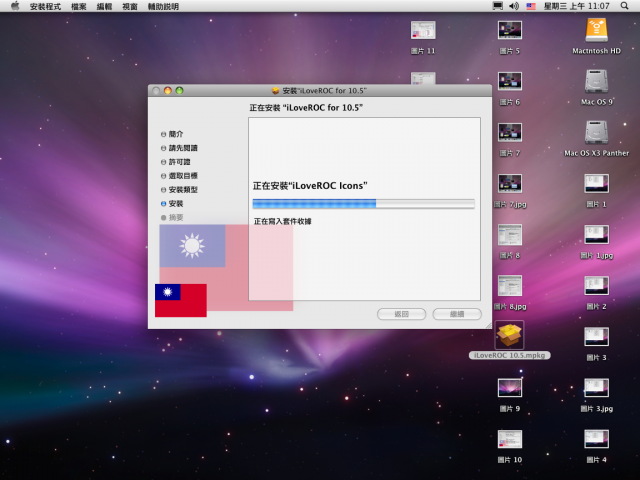Open the US flag input menu

coord(531,6)
